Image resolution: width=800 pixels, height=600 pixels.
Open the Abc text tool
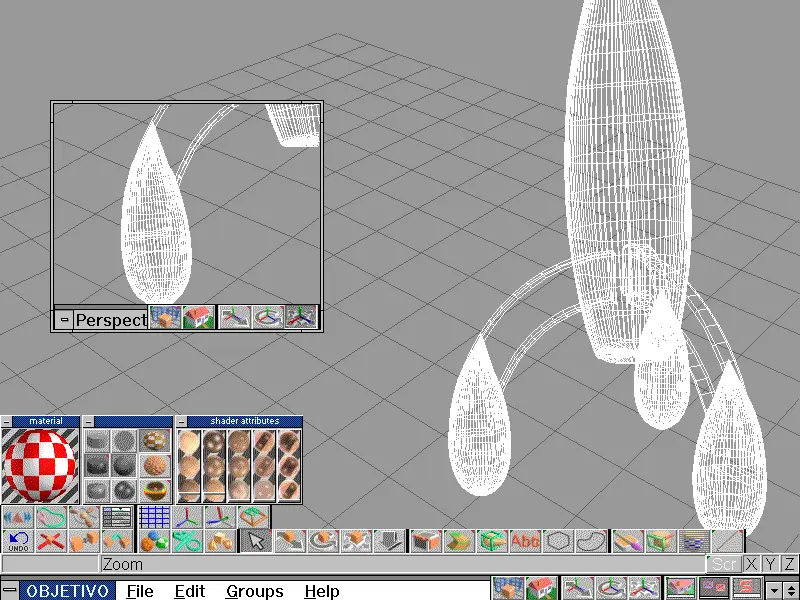(525, 541)
